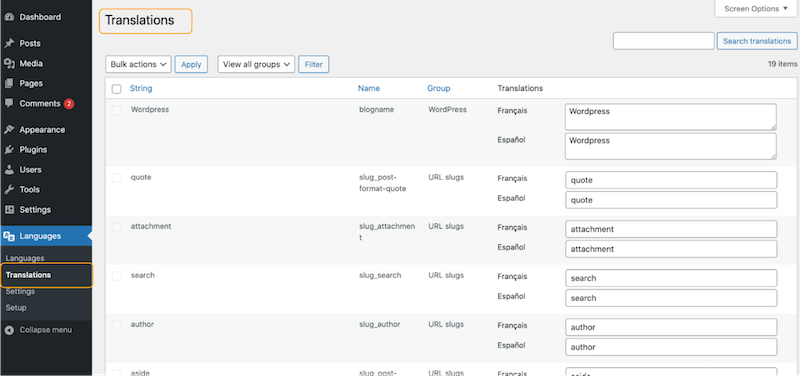Screen dimensions: 800x376
Task: Click the Media library icon
Action: 9,64
